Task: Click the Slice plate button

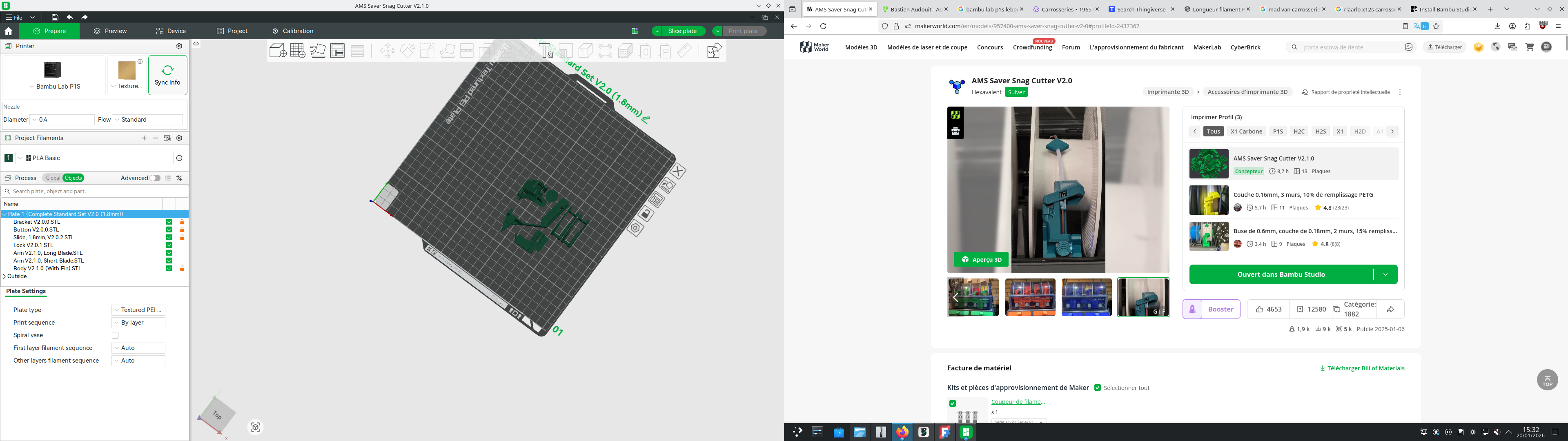Action: [x=682, y=31]
